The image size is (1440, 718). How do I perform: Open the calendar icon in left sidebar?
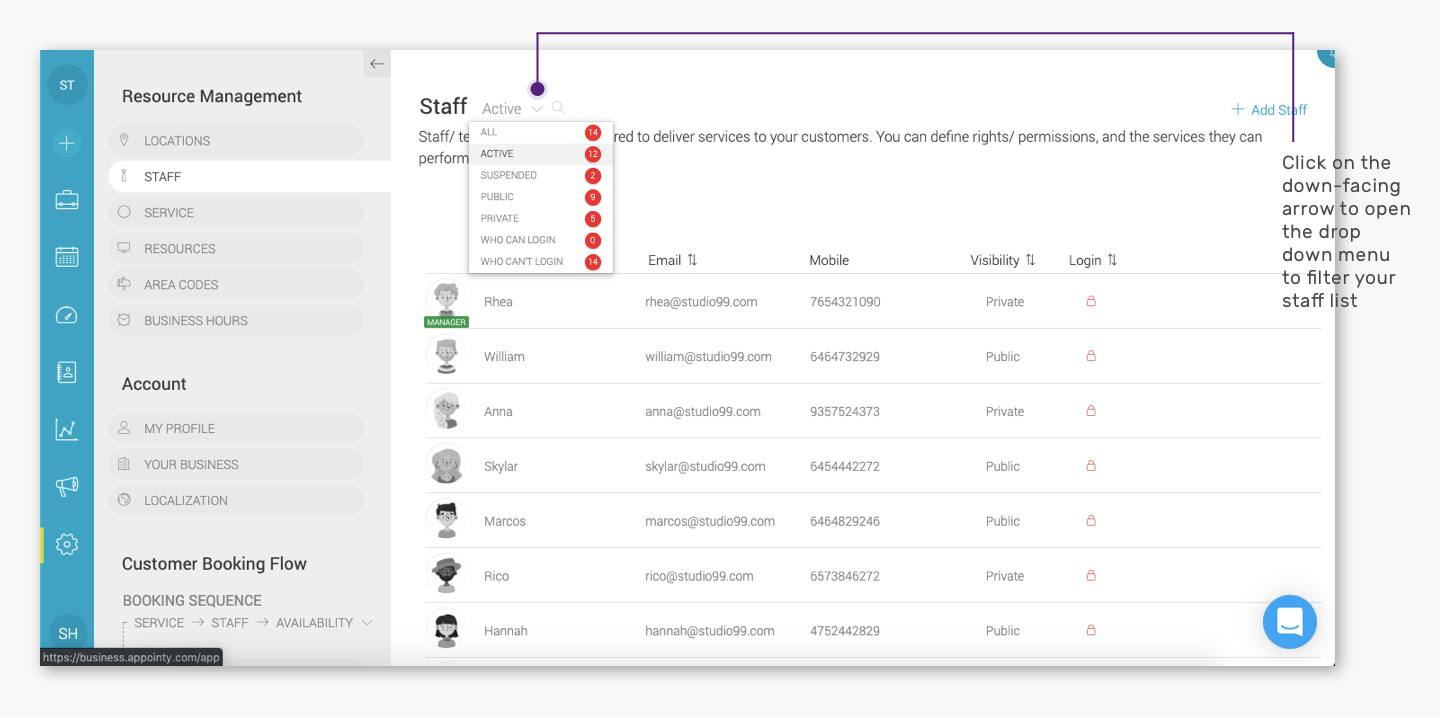point(67,257)
